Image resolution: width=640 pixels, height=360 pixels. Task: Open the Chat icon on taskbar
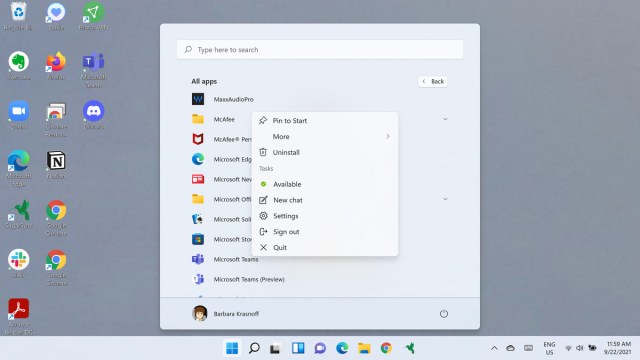click(x=320, y=348)
